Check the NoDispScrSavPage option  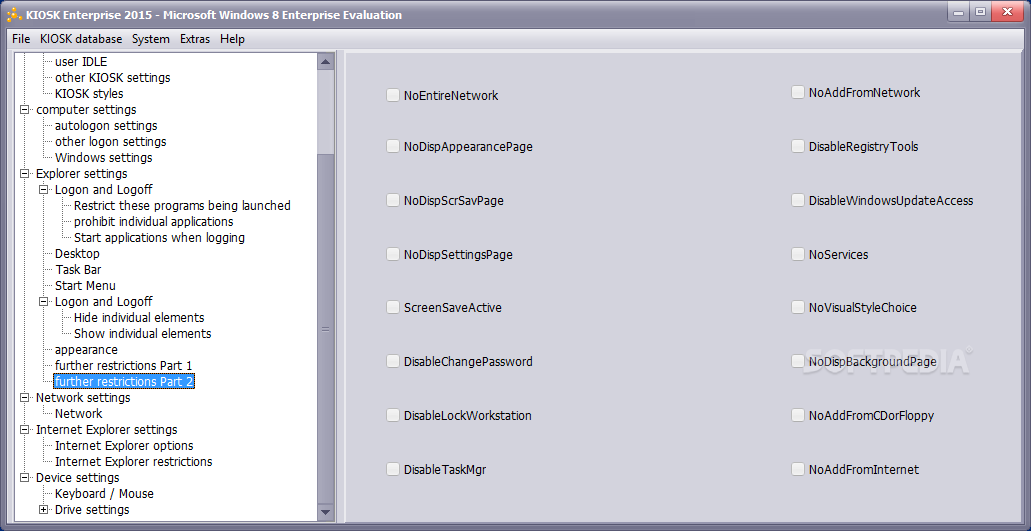click(393, 200)
